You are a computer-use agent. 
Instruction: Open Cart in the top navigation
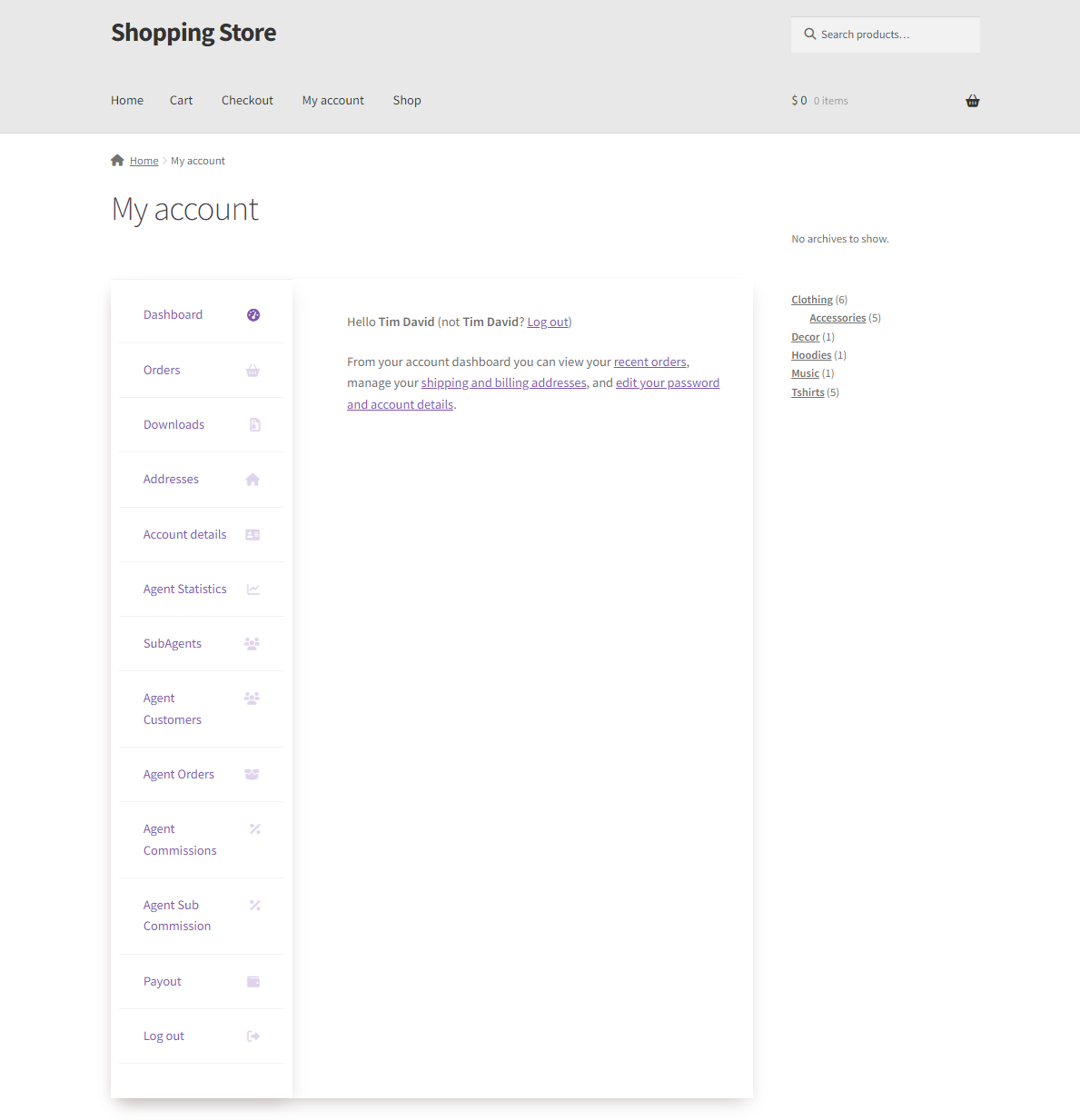[181, 101]
